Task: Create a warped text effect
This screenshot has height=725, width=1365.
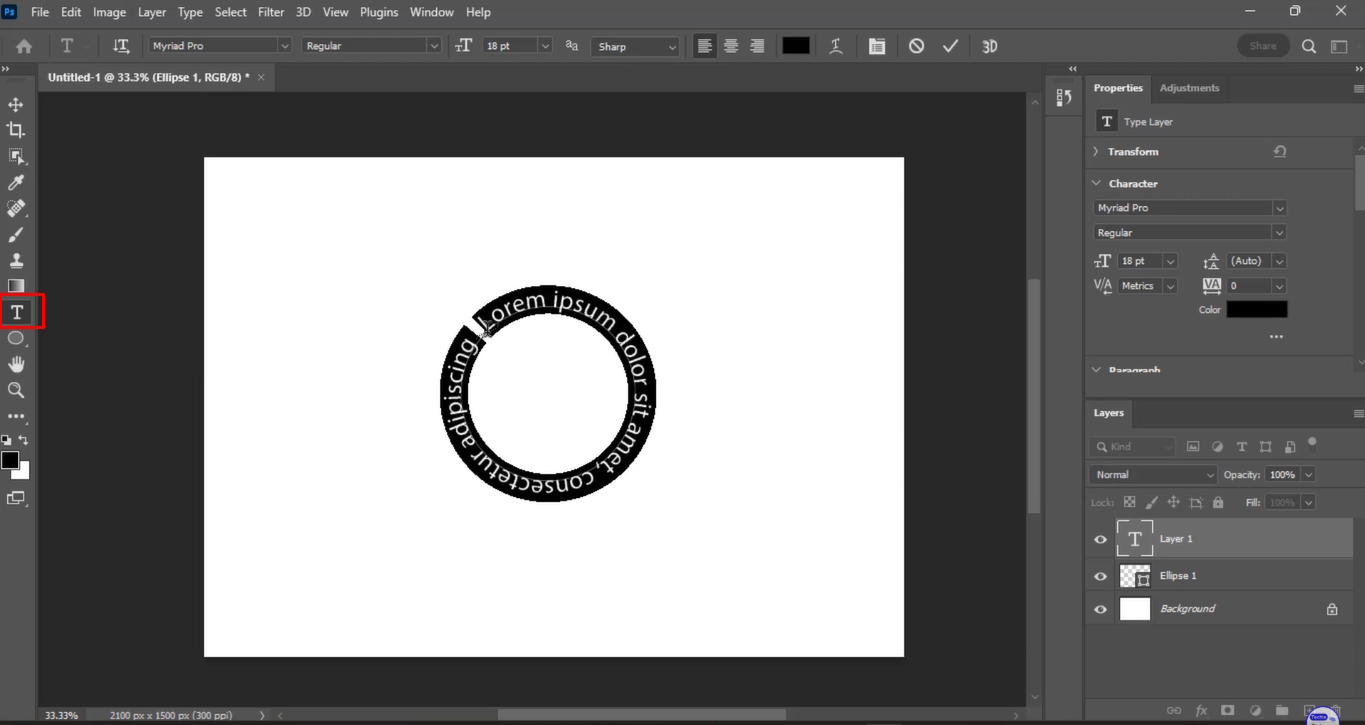Action: coord(836,45)
